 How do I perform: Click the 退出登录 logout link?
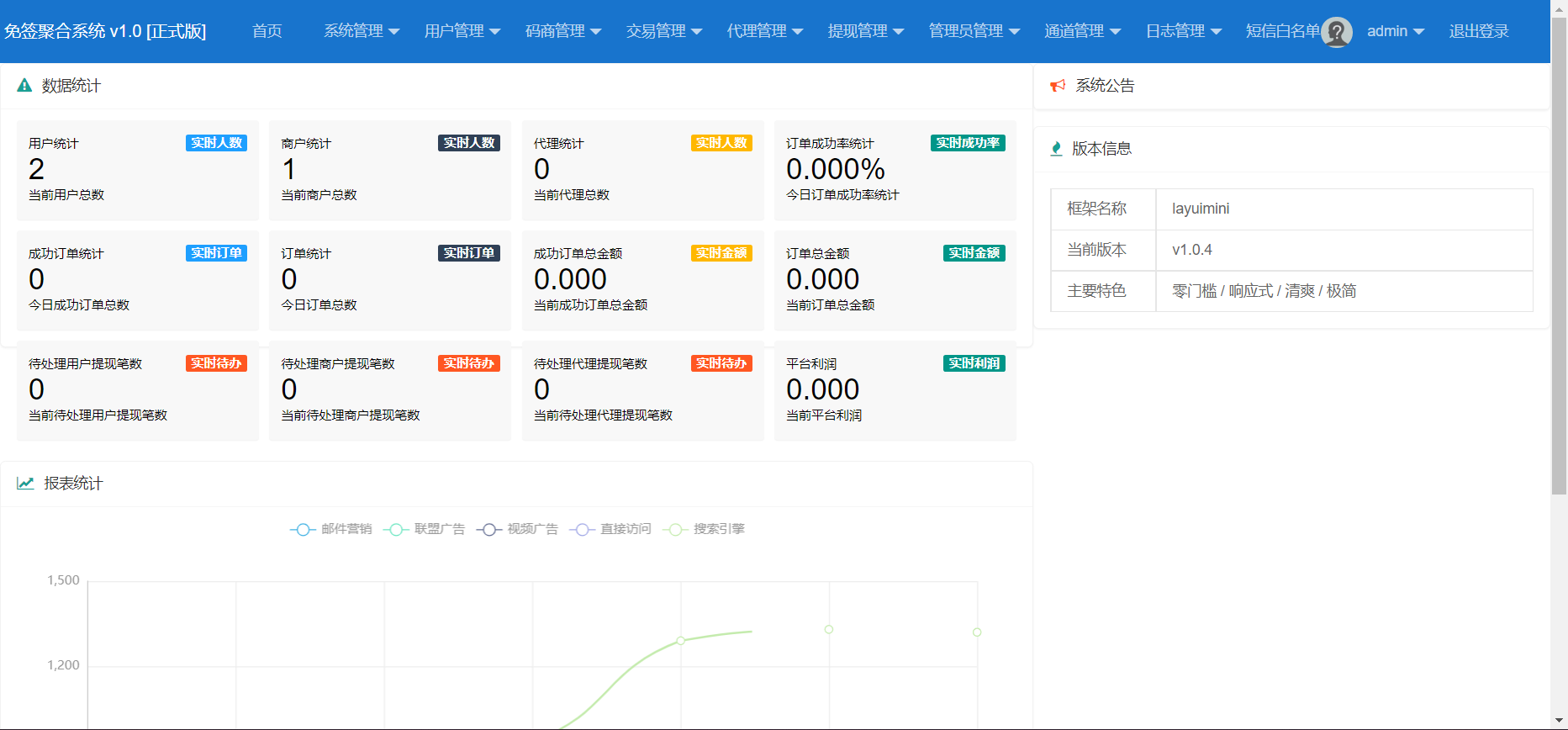click(x=1479, y=31)
